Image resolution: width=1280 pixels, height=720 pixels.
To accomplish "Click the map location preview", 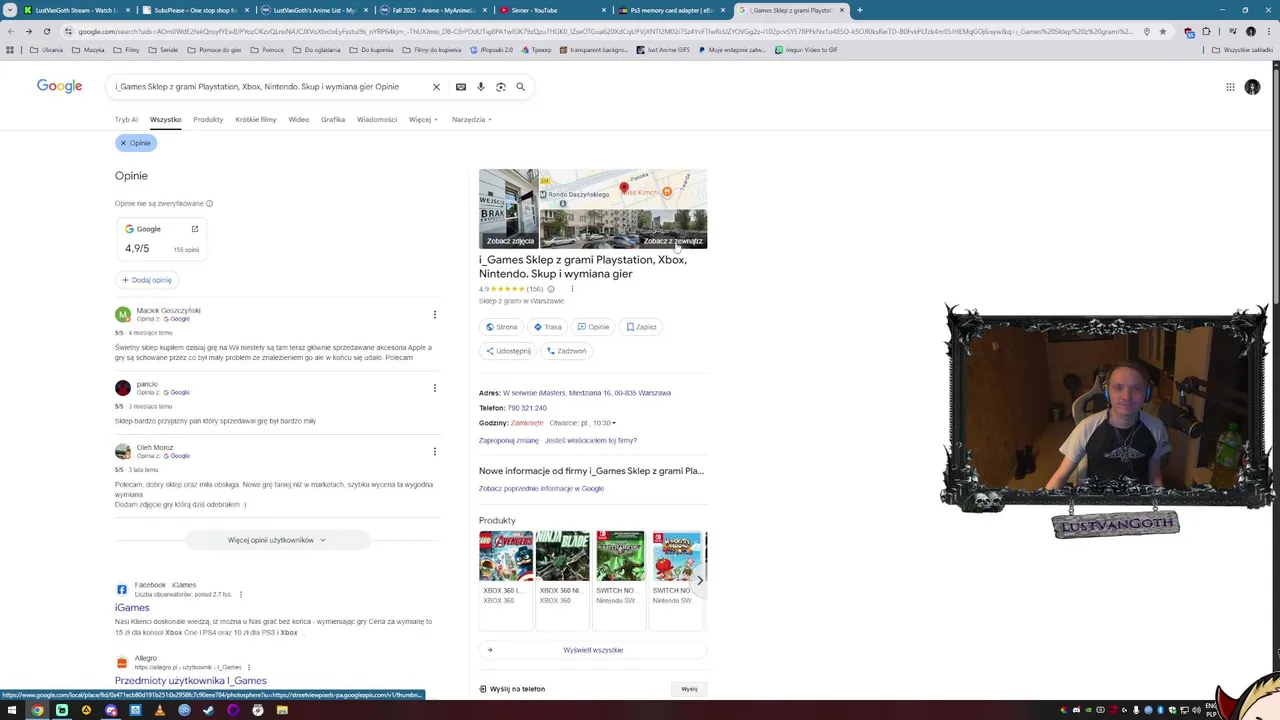I will coord(623,189).
